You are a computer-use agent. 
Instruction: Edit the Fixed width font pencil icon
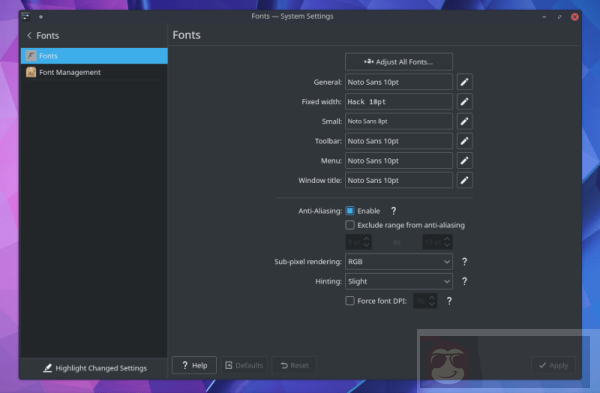[465, 102]
